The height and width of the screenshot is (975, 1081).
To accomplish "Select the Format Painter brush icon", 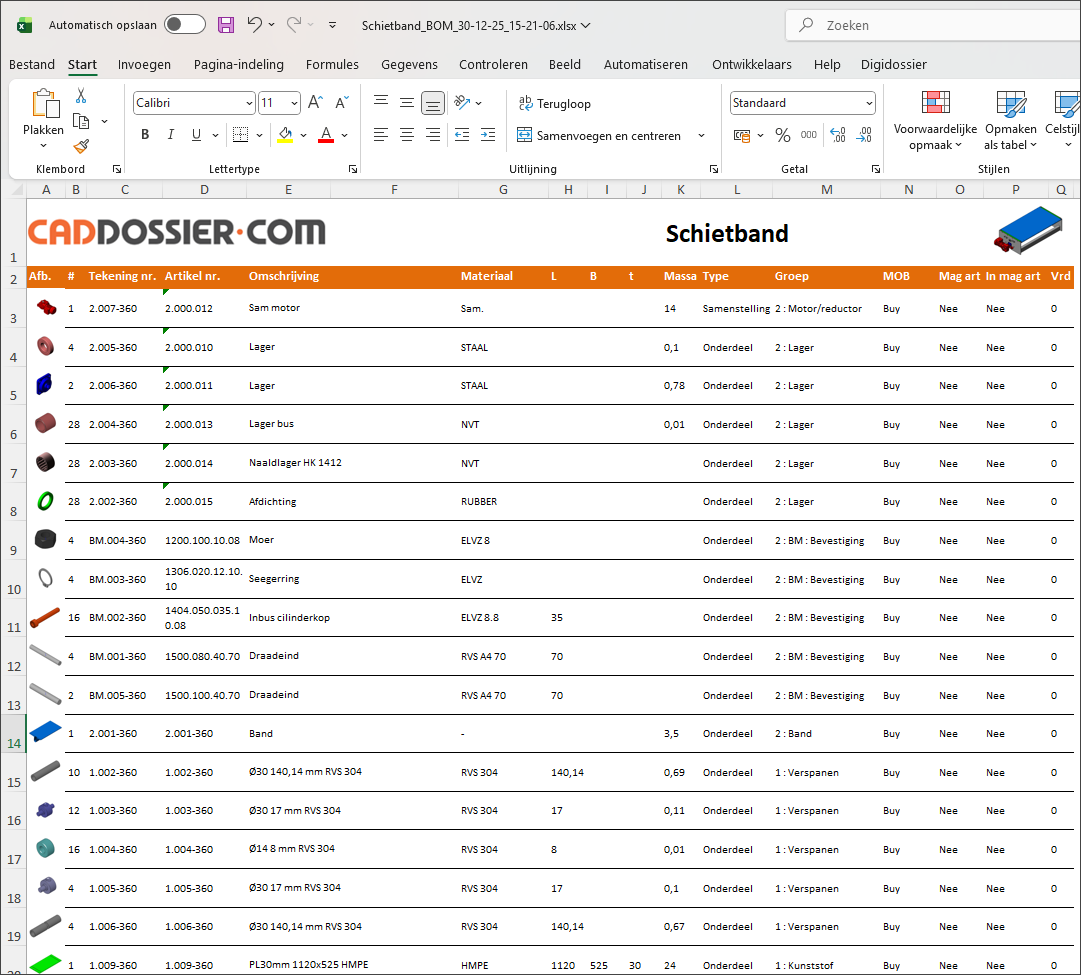I will 81,146.
